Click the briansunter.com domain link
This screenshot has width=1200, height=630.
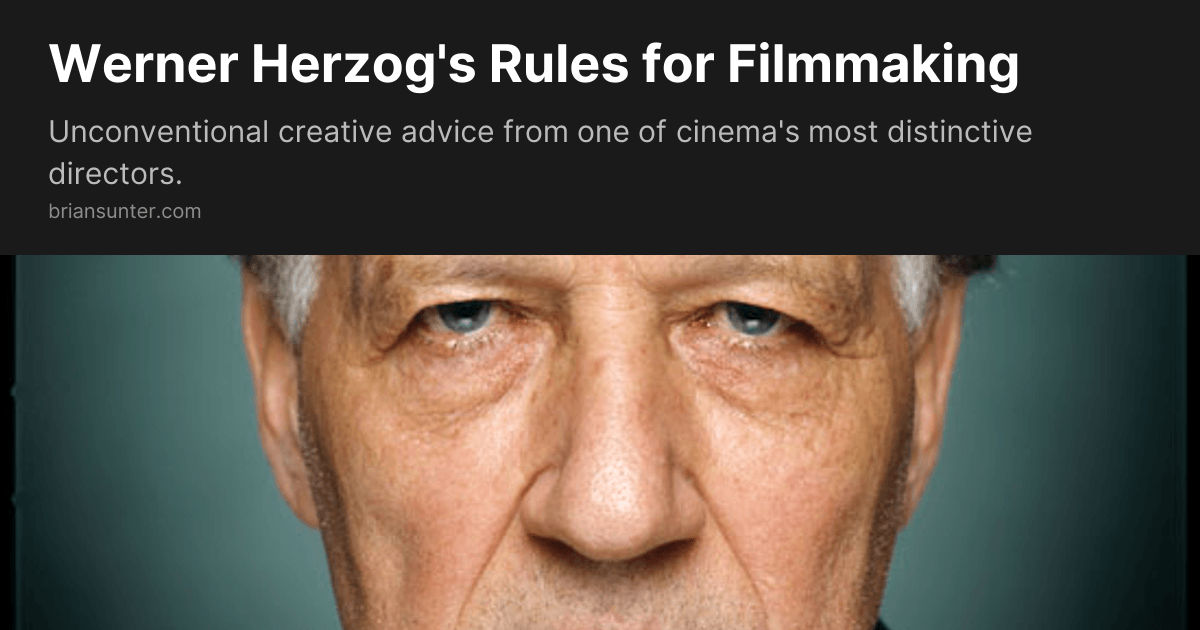(x=124, y=211)
